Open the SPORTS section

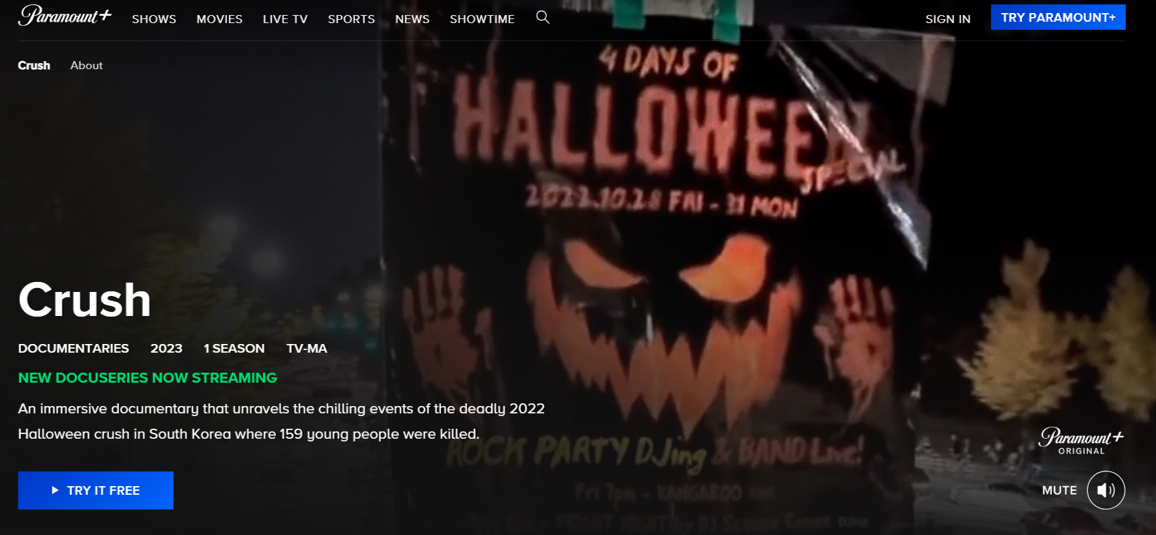352,19
